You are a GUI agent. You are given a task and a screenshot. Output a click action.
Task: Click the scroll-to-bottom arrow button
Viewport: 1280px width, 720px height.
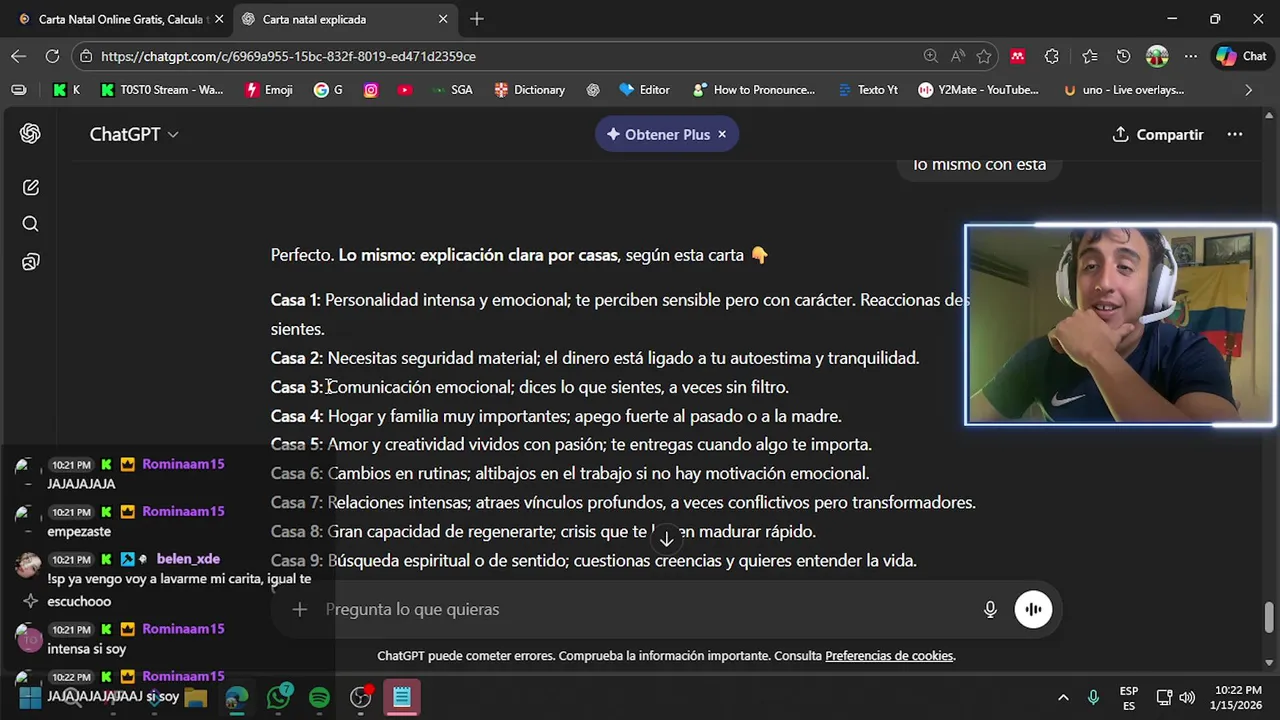(x=666, y=539)
